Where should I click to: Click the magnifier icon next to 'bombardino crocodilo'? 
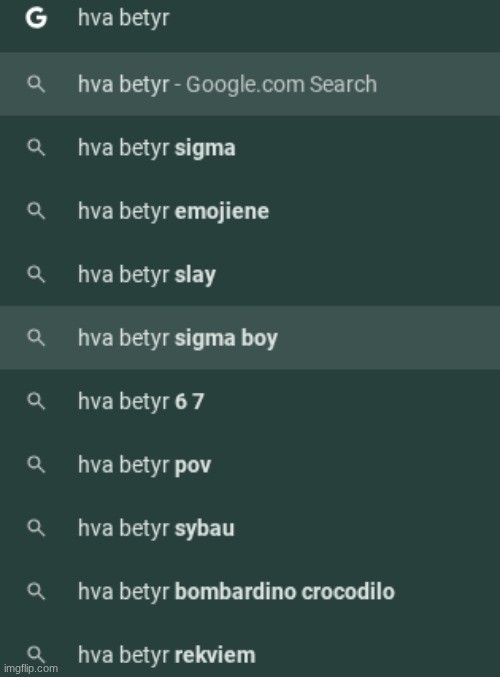36,591
